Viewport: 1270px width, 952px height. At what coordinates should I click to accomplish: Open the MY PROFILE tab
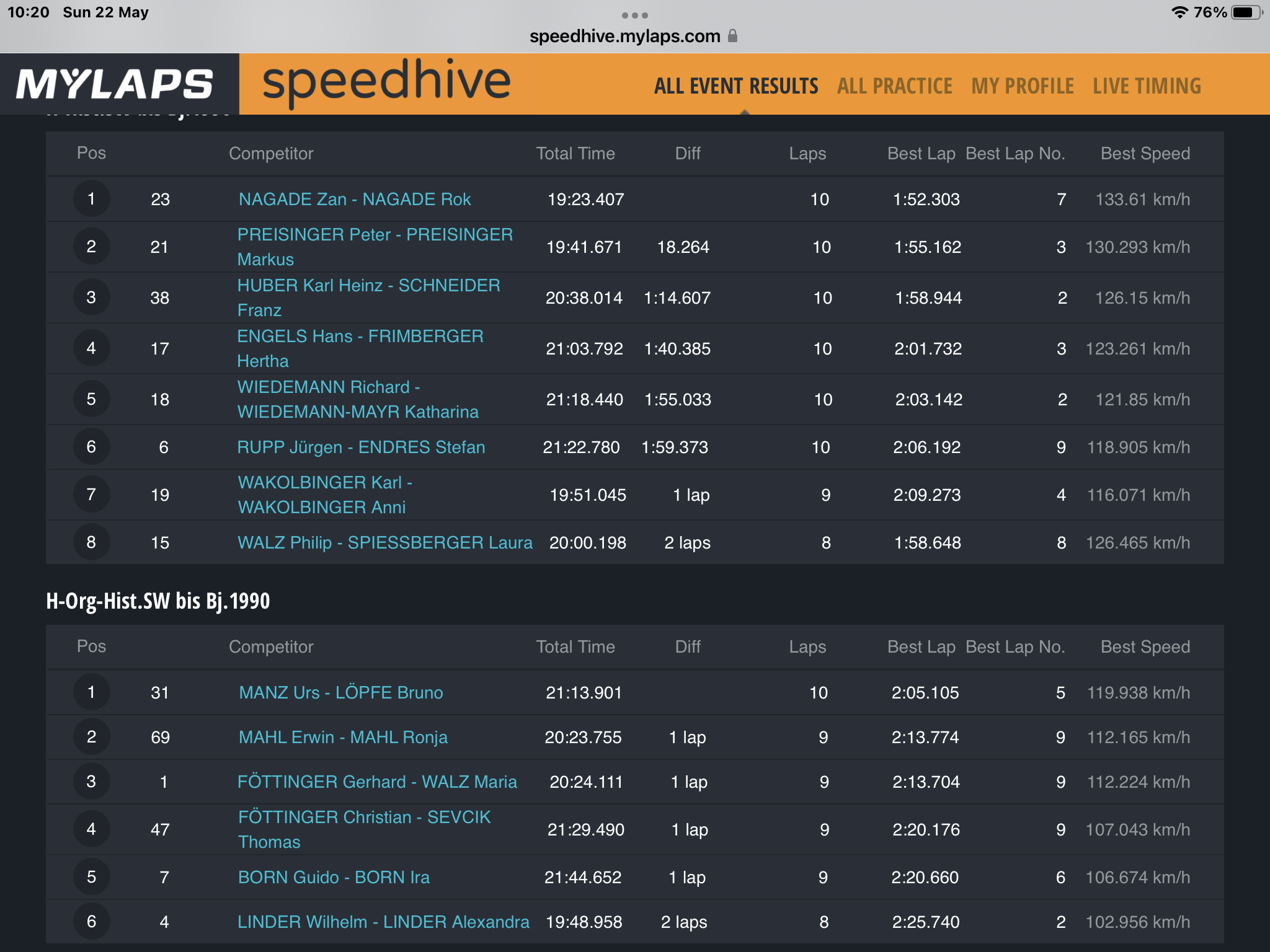[x=1023, y=86]
